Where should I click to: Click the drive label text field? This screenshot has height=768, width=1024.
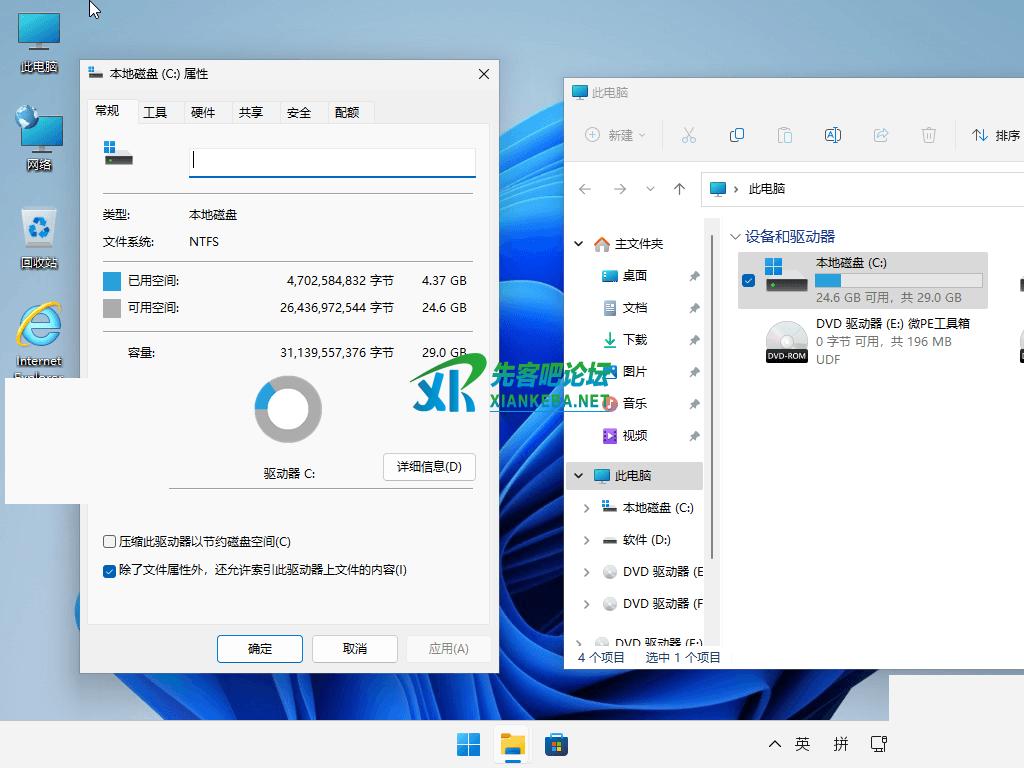pos(332,161)
